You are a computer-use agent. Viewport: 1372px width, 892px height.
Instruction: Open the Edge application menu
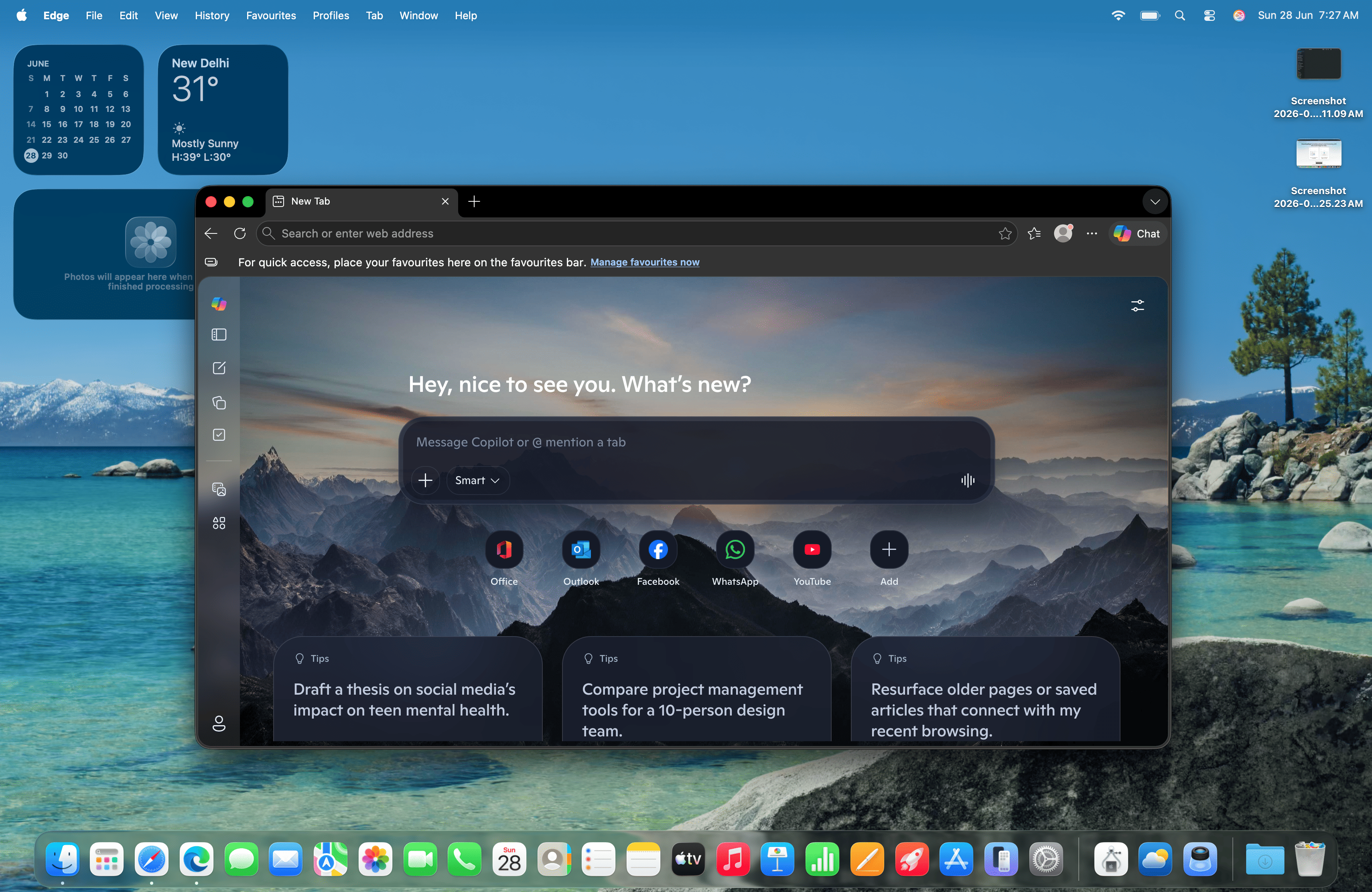tap(56, 16)
